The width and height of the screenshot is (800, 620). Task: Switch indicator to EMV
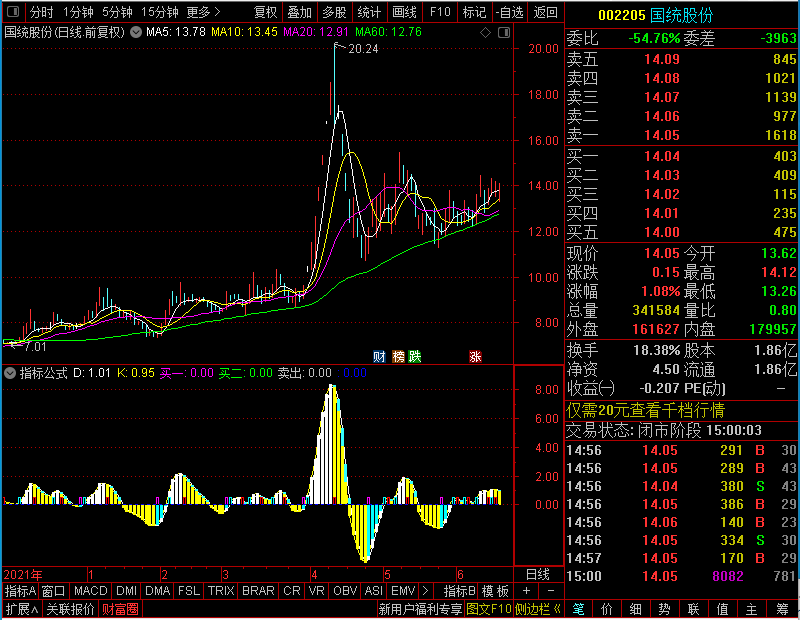403,591
